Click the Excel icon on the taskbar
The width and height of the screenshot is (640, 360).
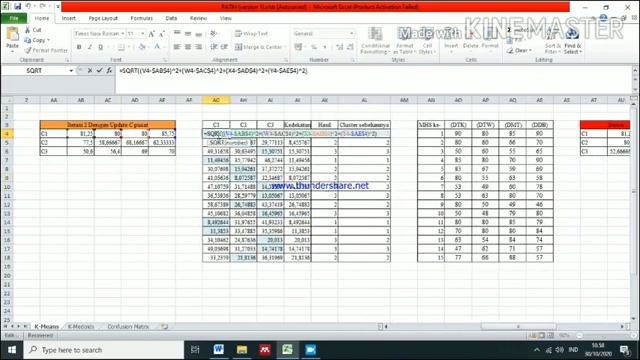pos(288,350)
